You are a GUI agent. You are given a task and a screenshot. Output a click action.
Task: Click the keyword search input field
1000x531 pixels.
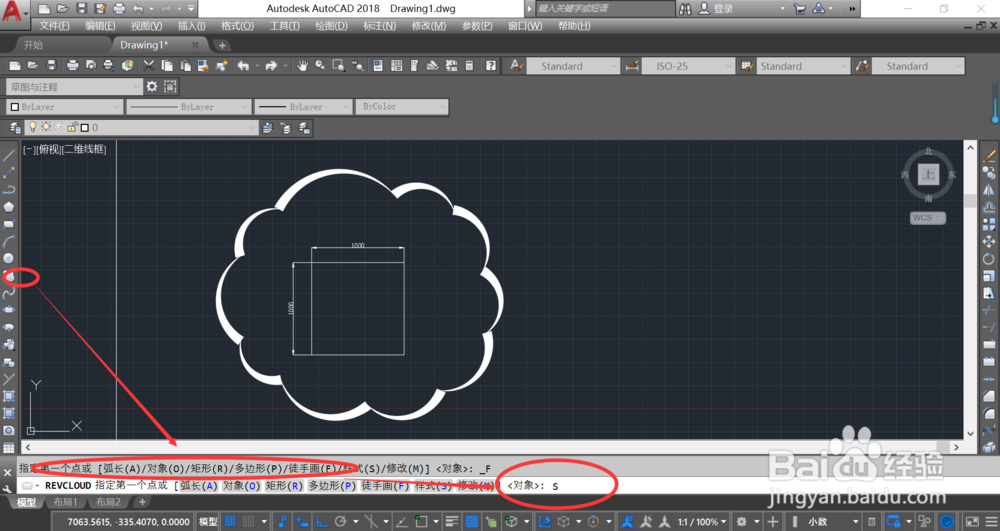point(603,8)
